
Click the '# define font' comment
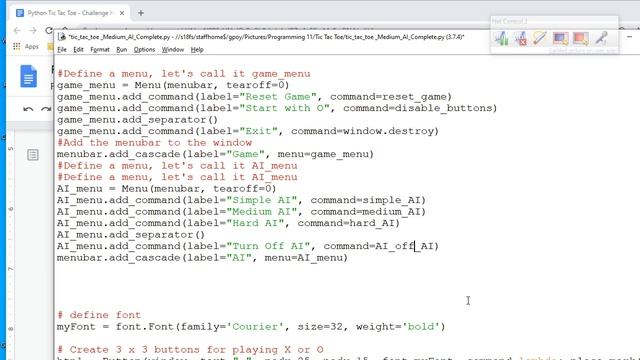tap(99, 315)
